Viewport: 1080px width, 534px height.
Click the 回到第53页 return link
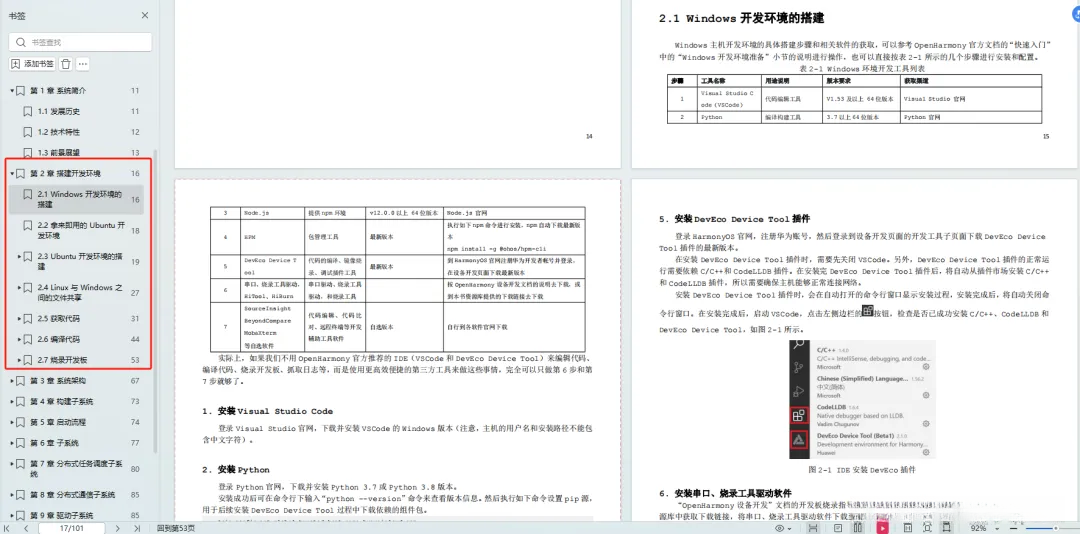[176, 528]
